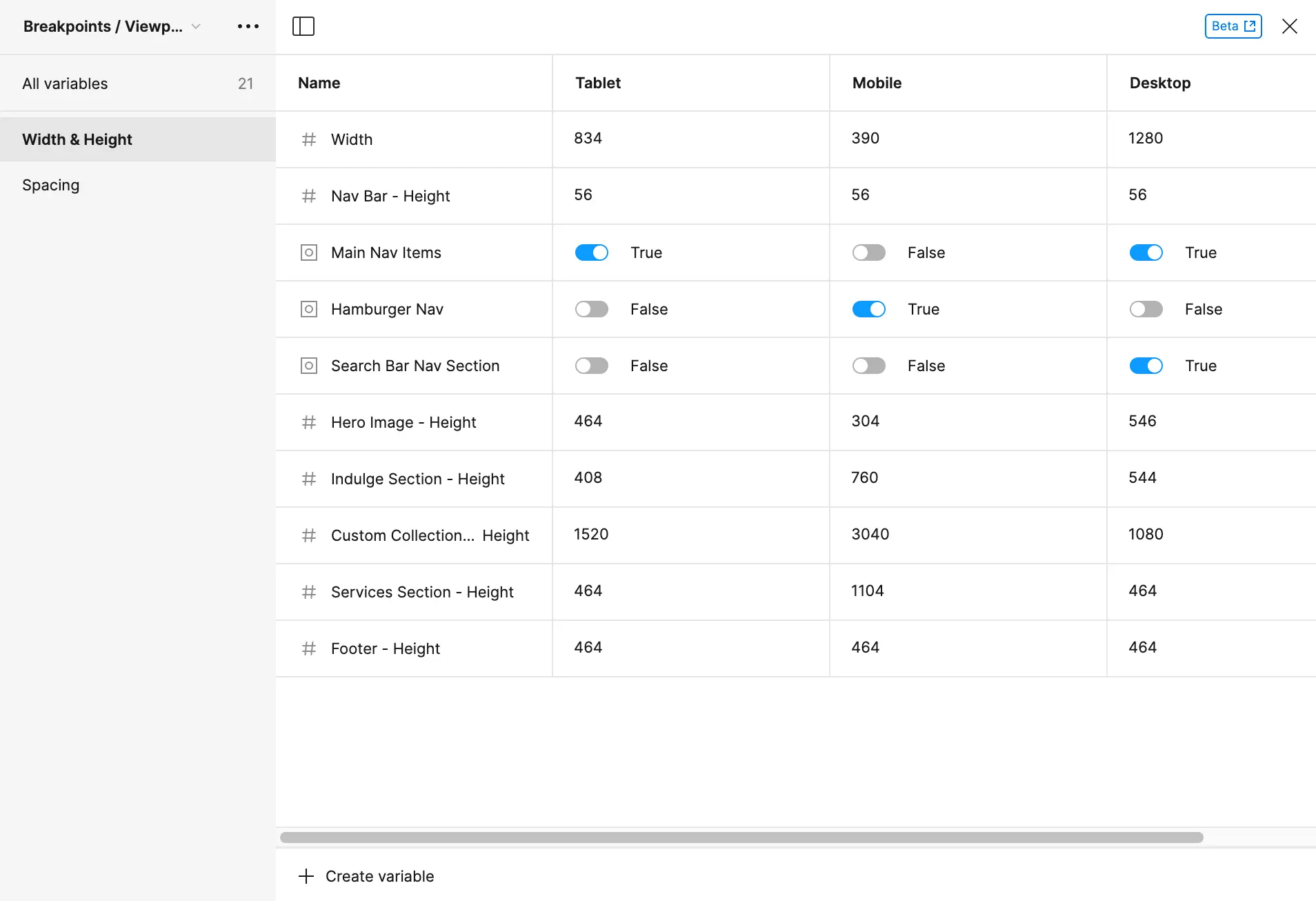The height and width of the screenshot is (901, 1316).
Task: Click Nav Bar Height value 56 for Tablet
Action: (x=583, y=195)
